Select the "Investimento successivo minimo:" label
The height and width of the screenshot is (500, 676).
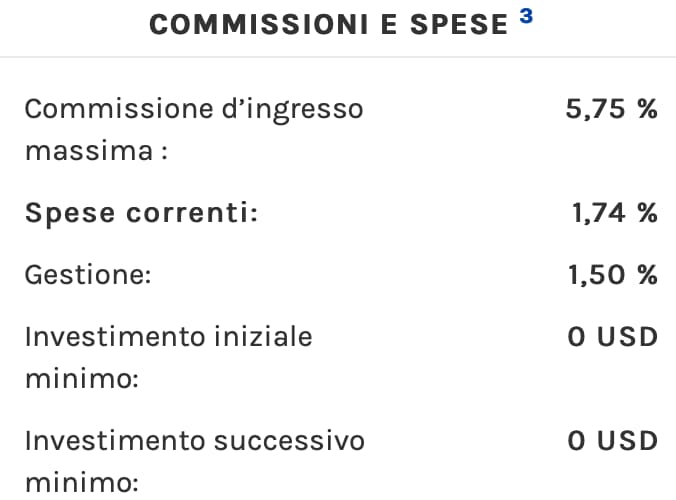194,462
